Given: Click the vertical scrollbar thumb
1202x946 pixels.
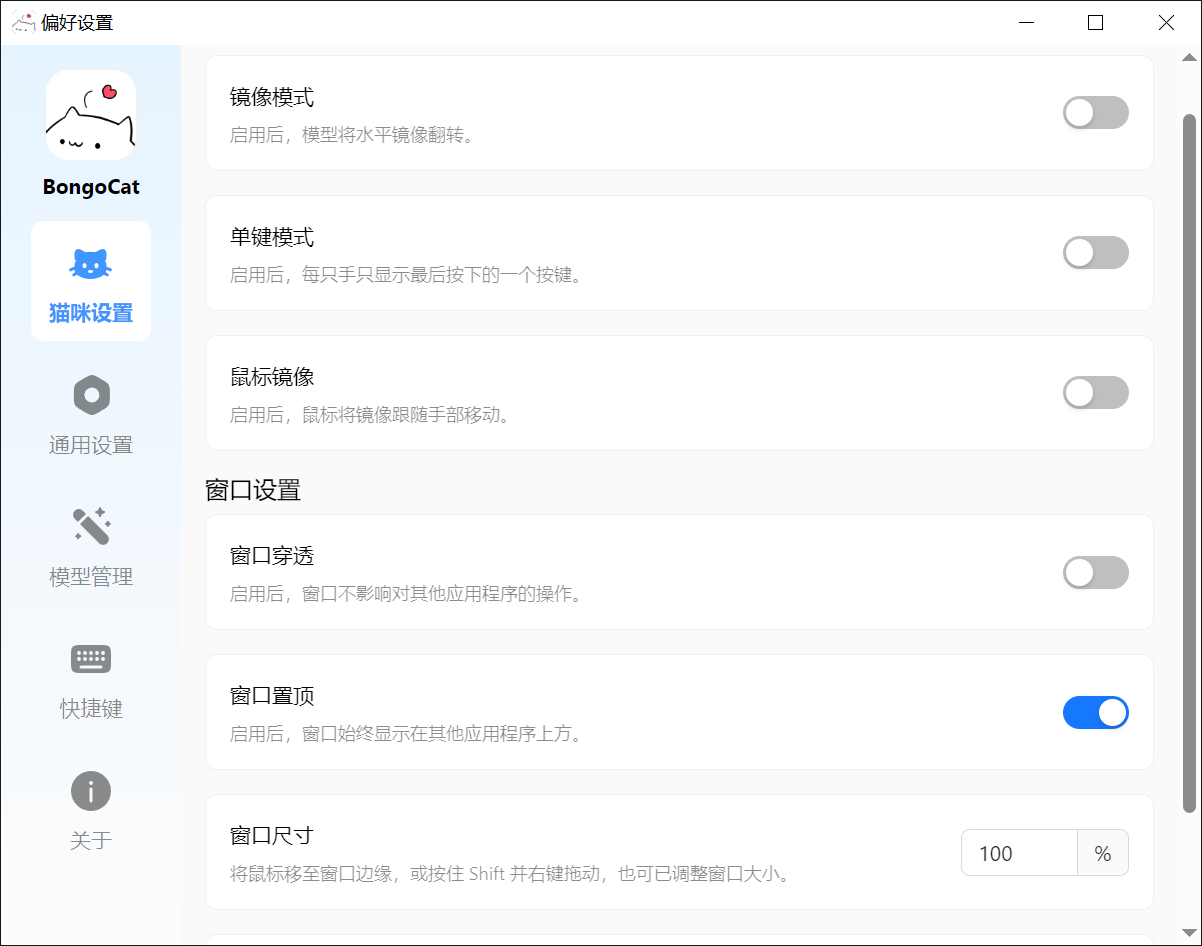Looking at the screenshot, I should tap(1190, 463).
